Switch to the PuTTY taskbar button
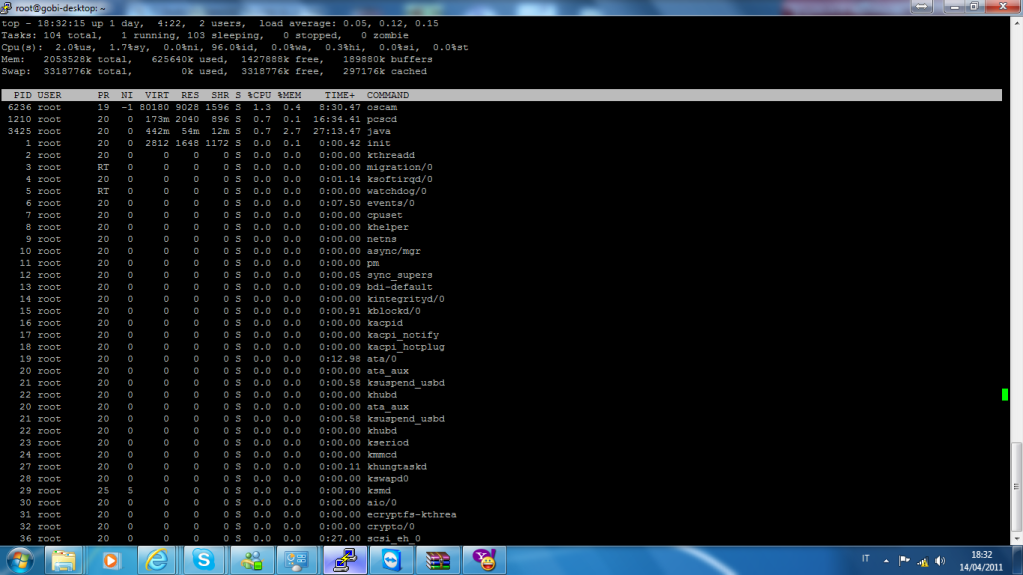The image size is (1023, 575). (345, 560)
